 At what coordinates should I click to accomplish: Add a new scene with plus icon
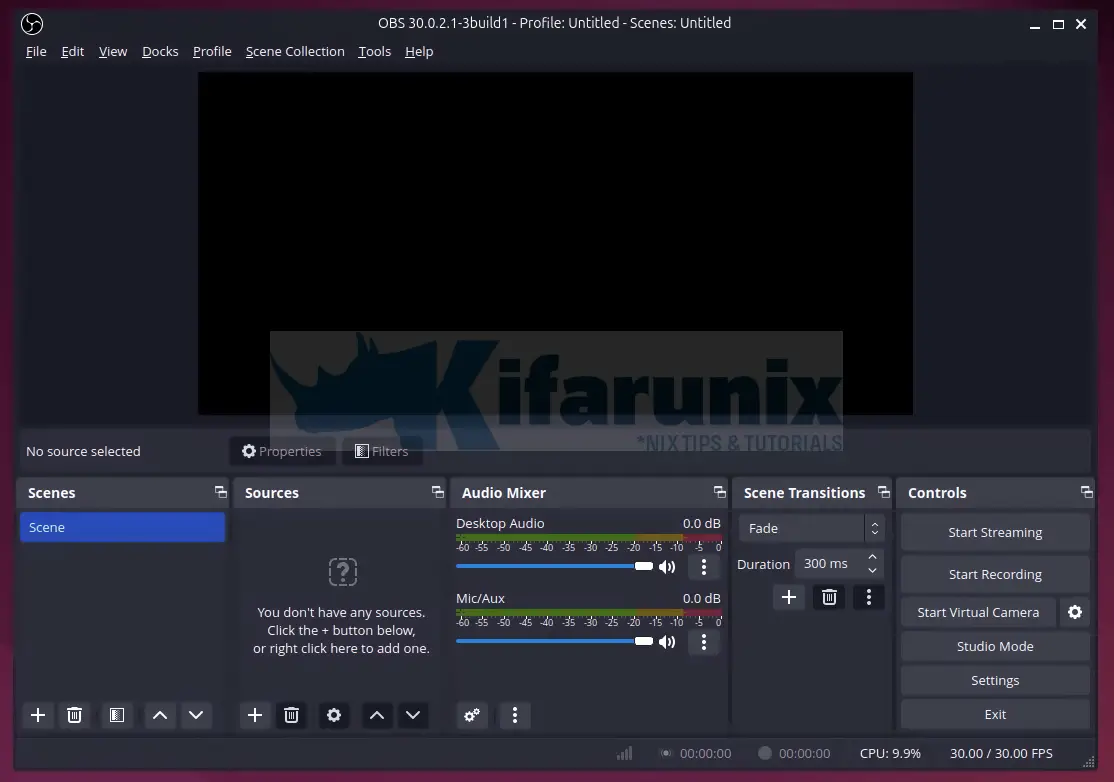(38, 715)
